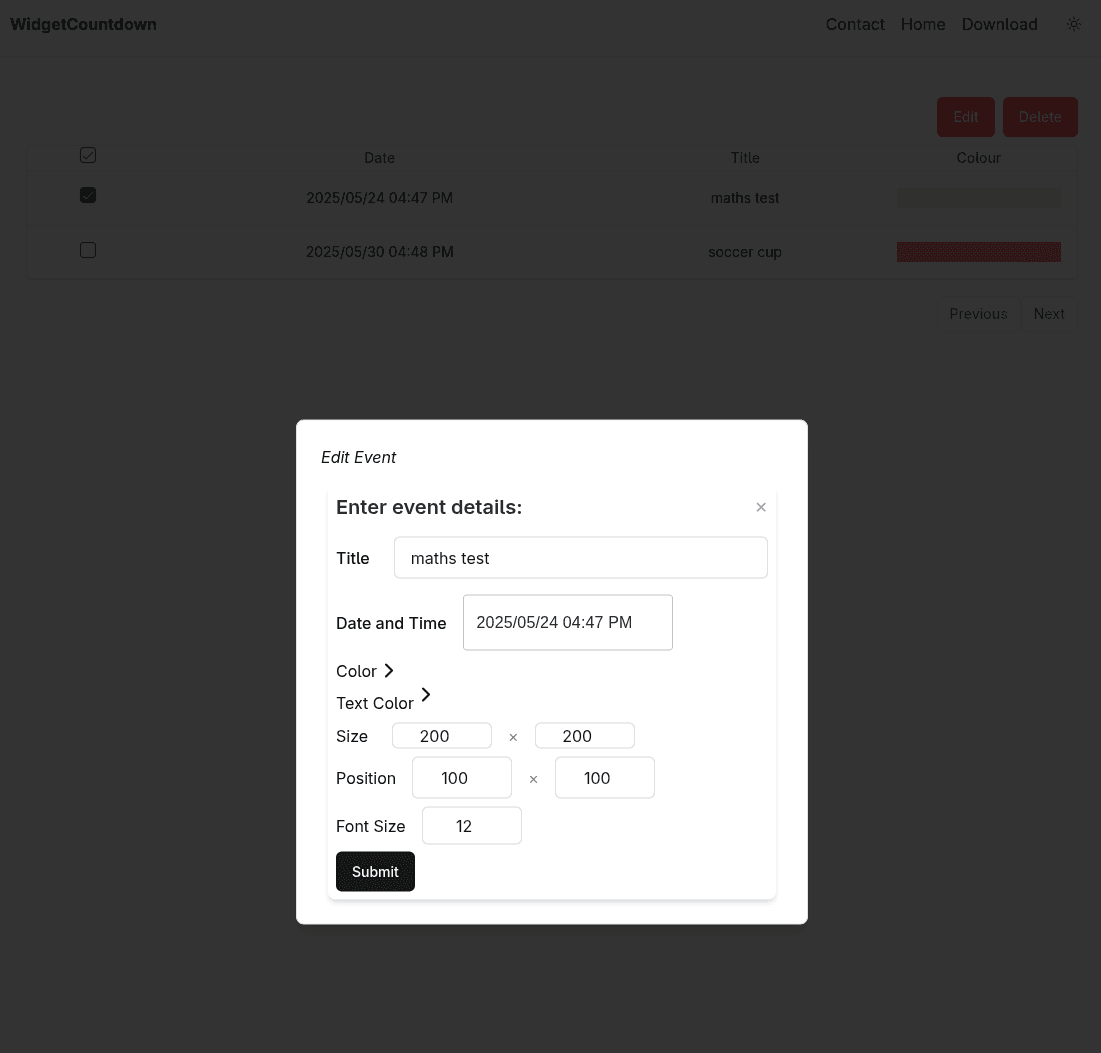Toggle the select-all header checkbox
Image resolution: width=1101 pixels, height=1053 pixels.
point(88,155)
